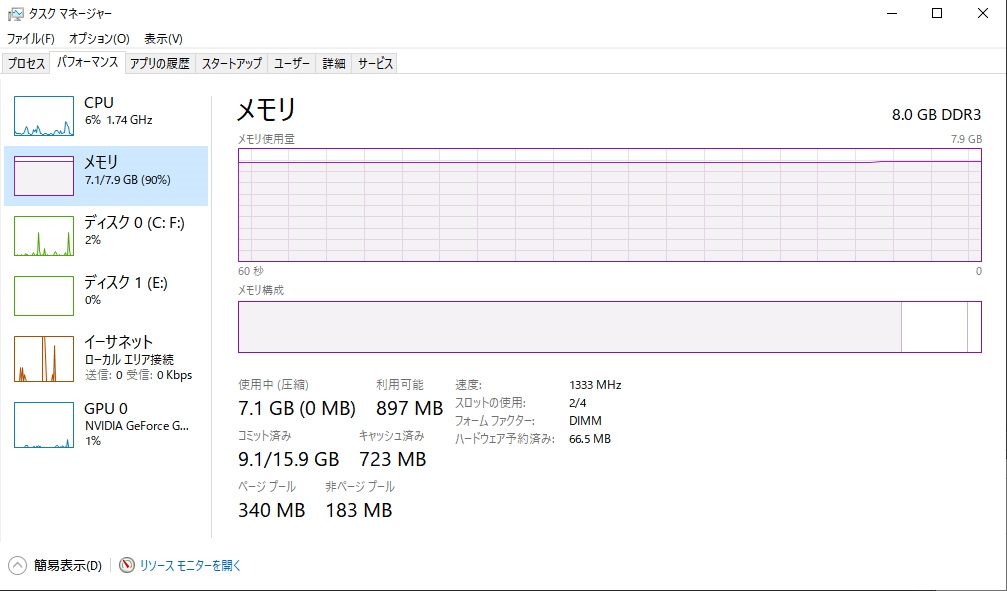Switch to the サービス tab

tap(375, 63)
